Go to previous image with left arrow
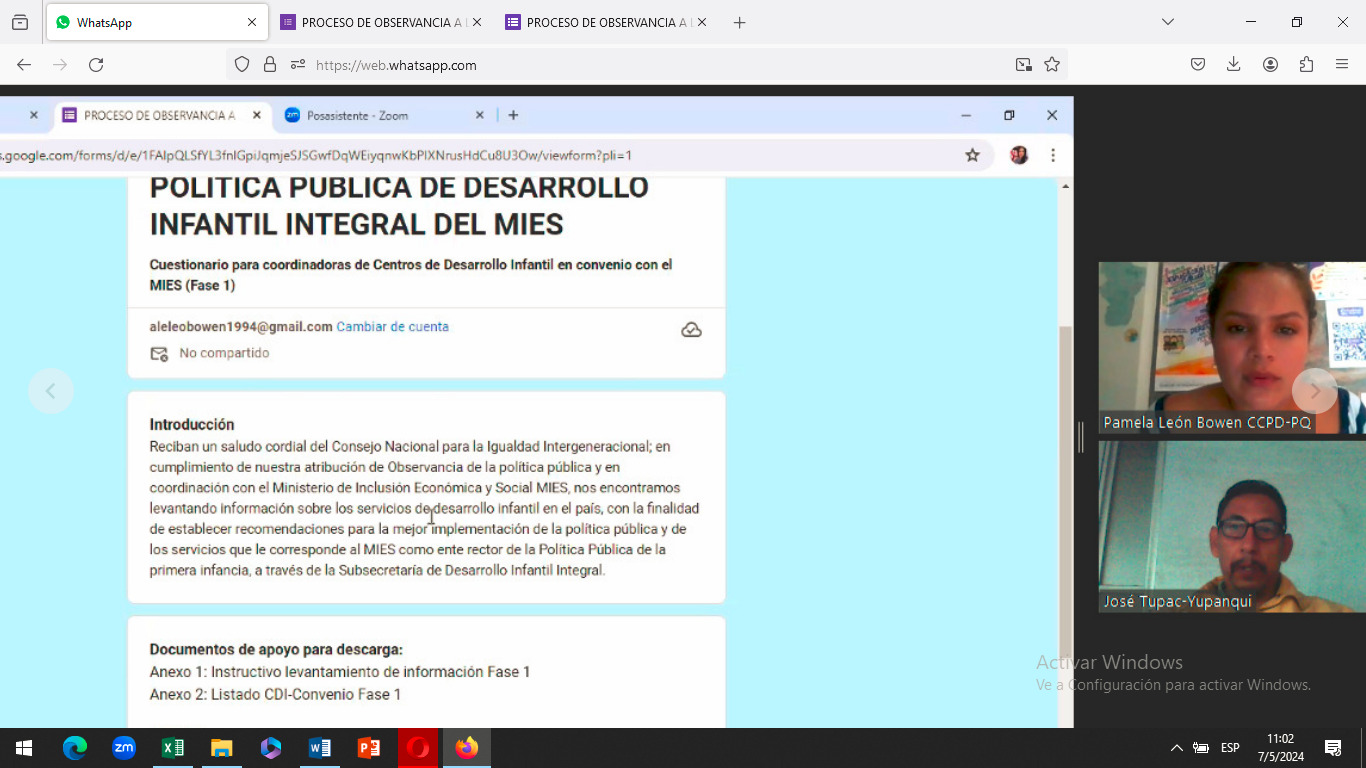1366x768 pixels. tap(51, 391)
